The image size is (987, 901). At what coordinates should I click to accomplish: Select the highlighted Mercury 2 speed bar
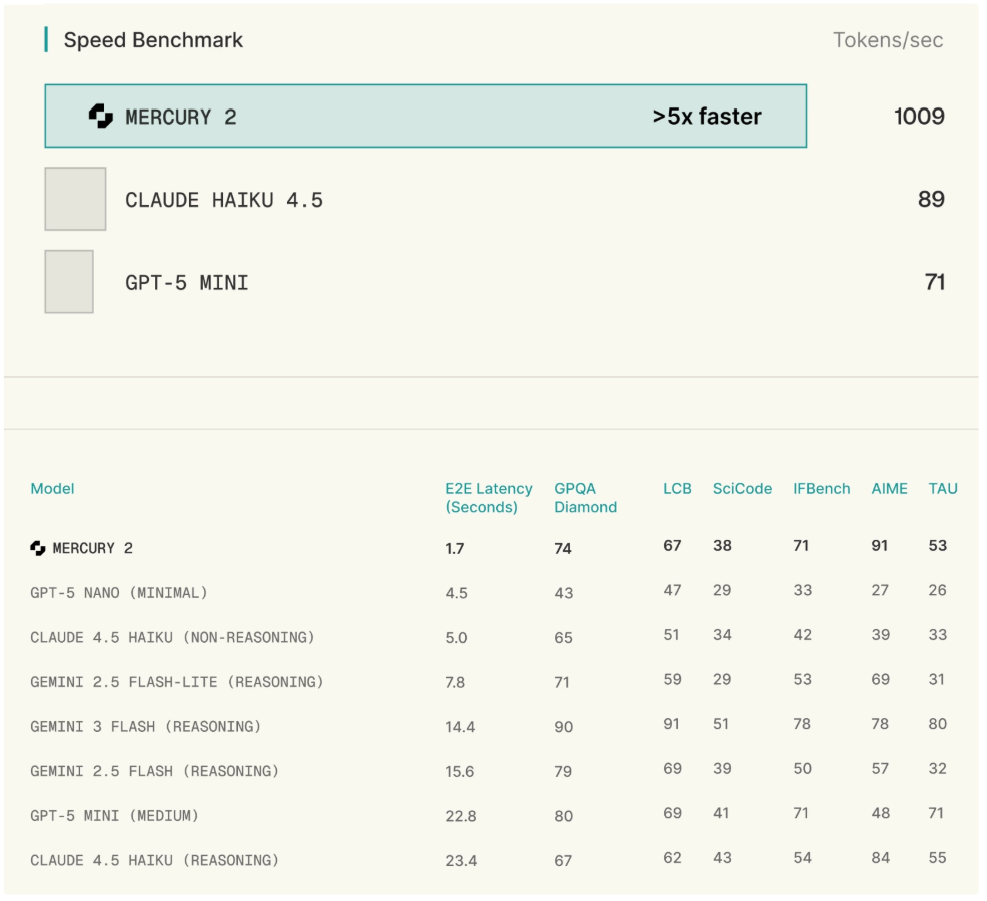[x=425, y=116]
